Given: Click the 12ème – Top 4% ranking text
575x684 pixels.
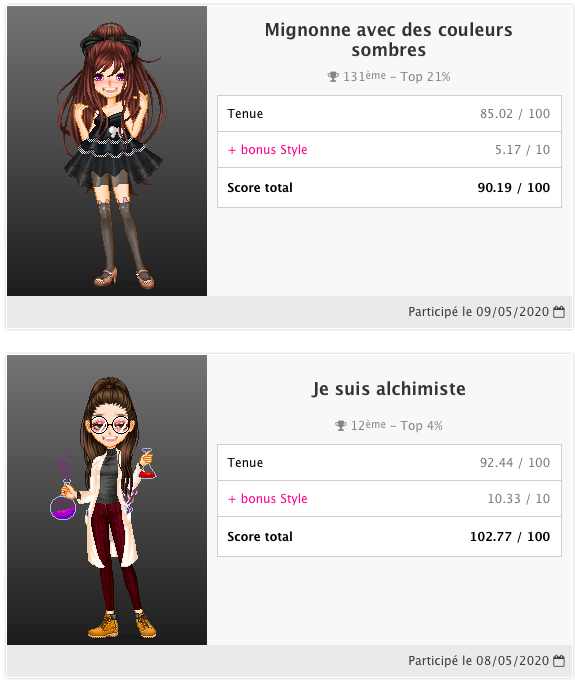Looking at the screenshot, I should pyautogui.click(x=397, y=425).
